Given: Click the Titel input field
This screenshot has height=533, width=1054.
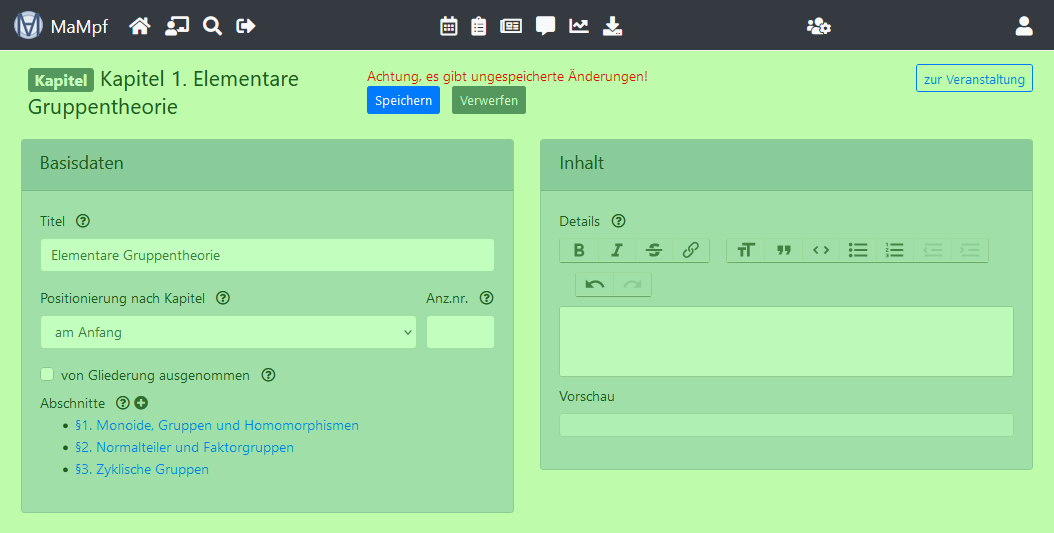Looking at the screenshot, I should [267, 255].
